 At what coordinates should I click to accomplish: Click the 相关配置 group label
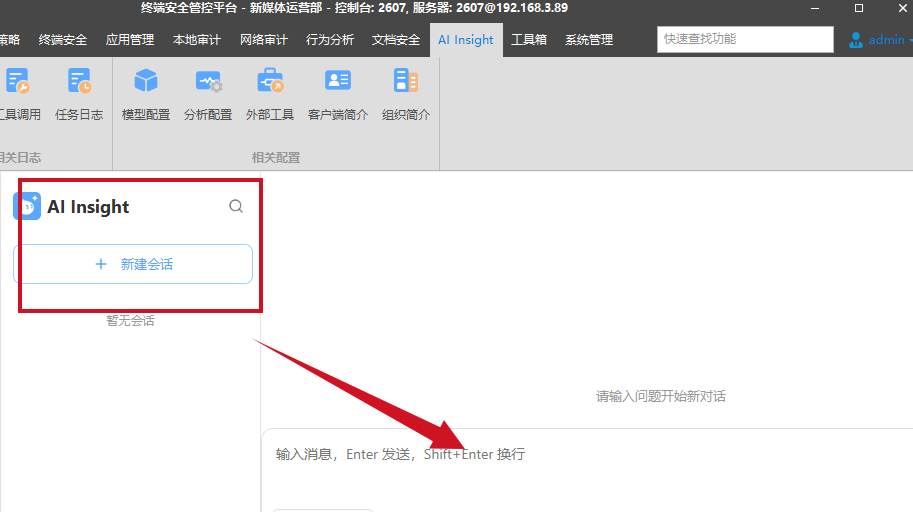pos(276,158)
